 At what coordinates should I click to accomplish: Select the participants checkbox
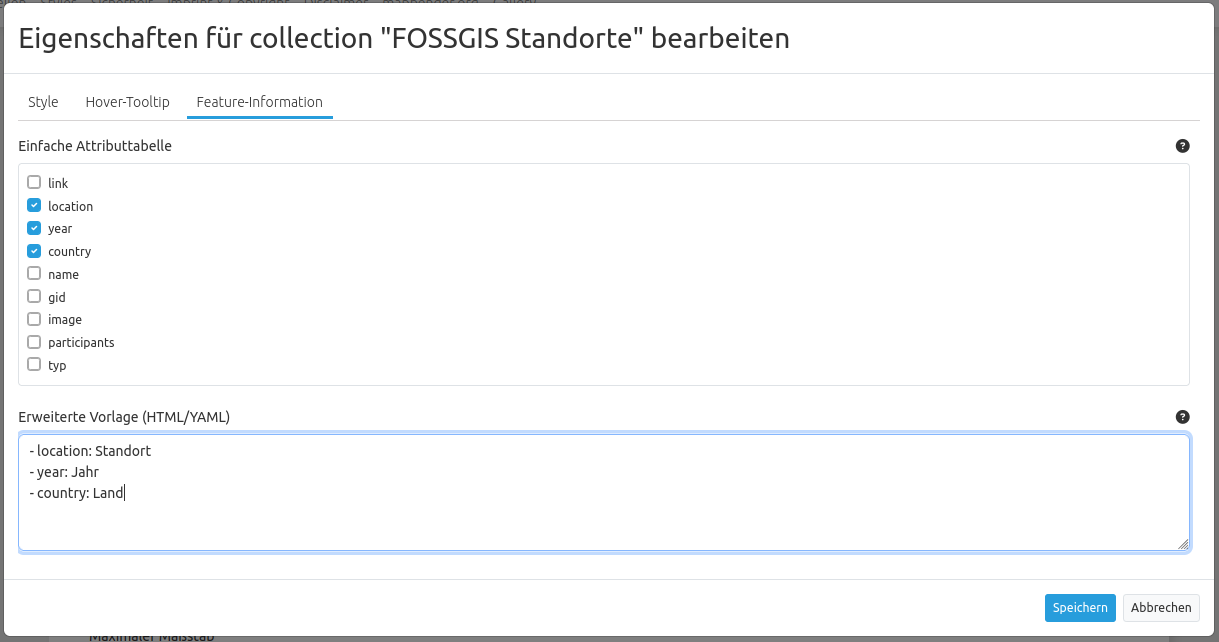point(34,342)
